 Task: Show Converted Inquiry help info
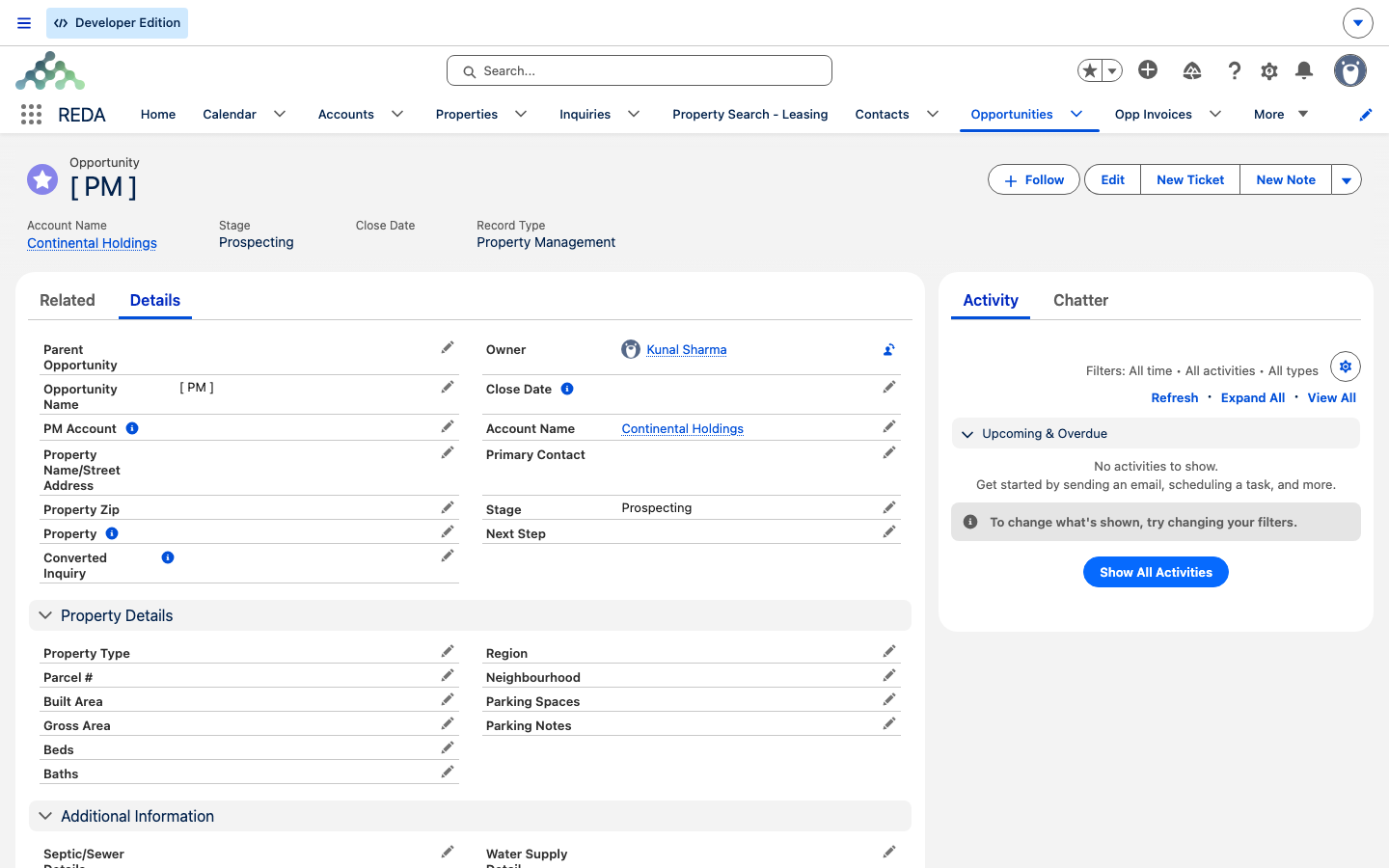click(168, 557)
